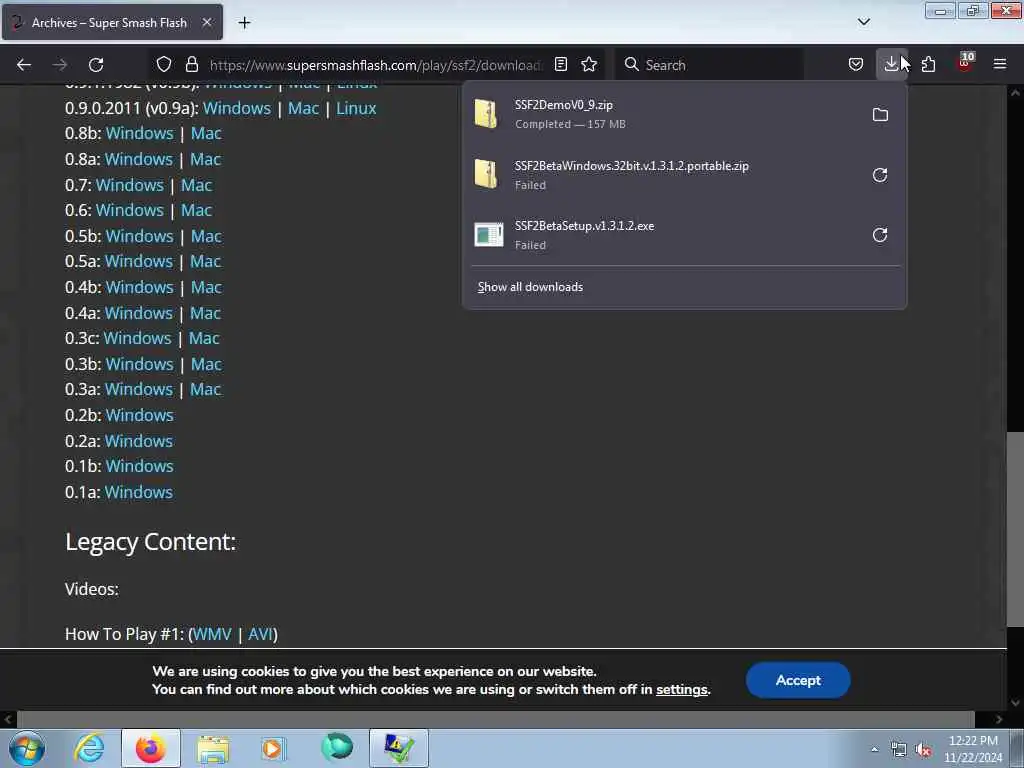Toggle reader view icon in address bar

560,64
